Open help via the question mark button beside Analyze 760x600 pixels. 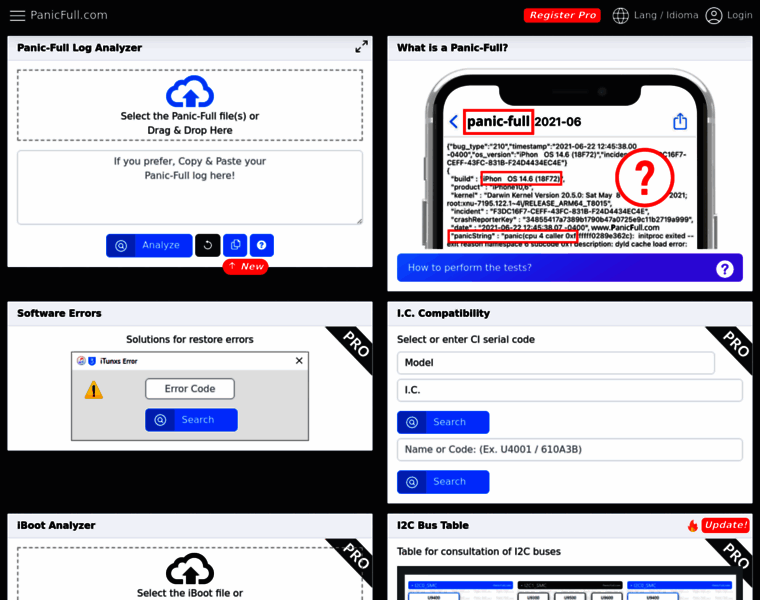pyautogui.click(x=261, y=245)
